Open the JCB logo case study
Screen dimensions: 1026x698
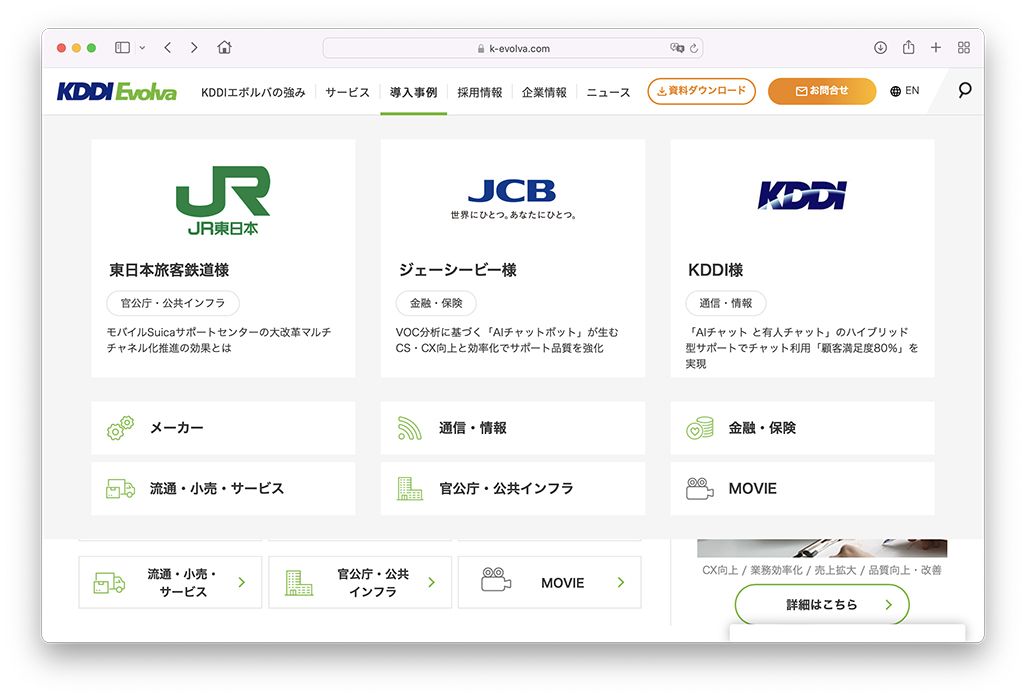tap(512, 198)
